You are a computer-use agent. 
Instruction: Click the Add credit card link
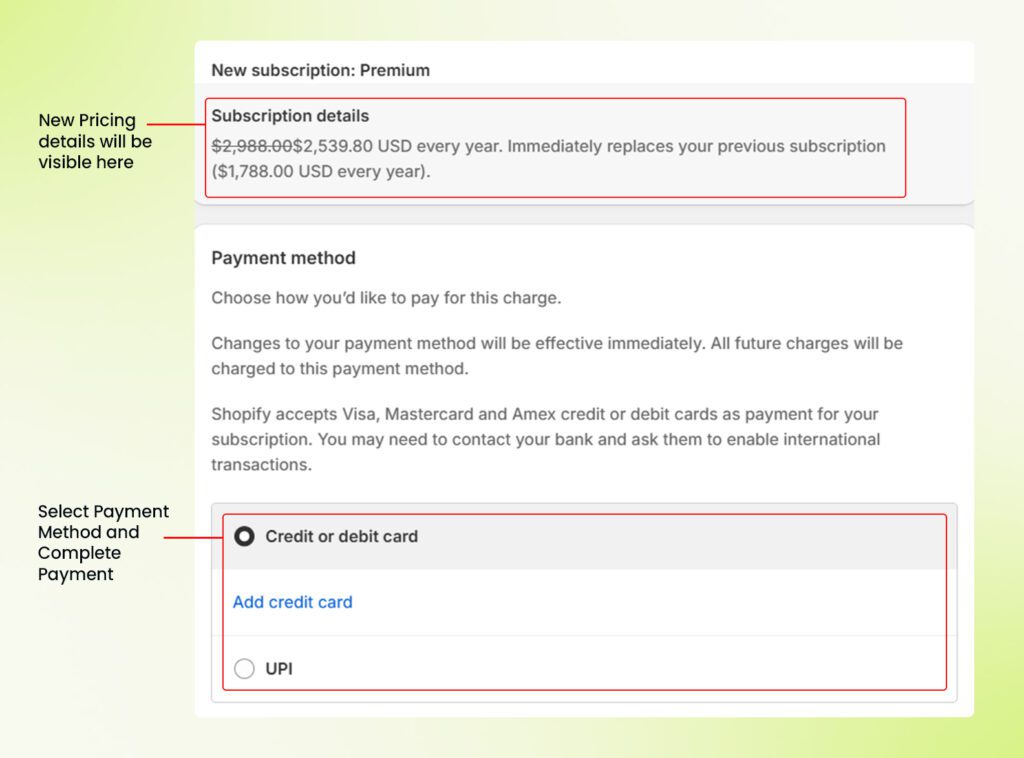point(292,602)
